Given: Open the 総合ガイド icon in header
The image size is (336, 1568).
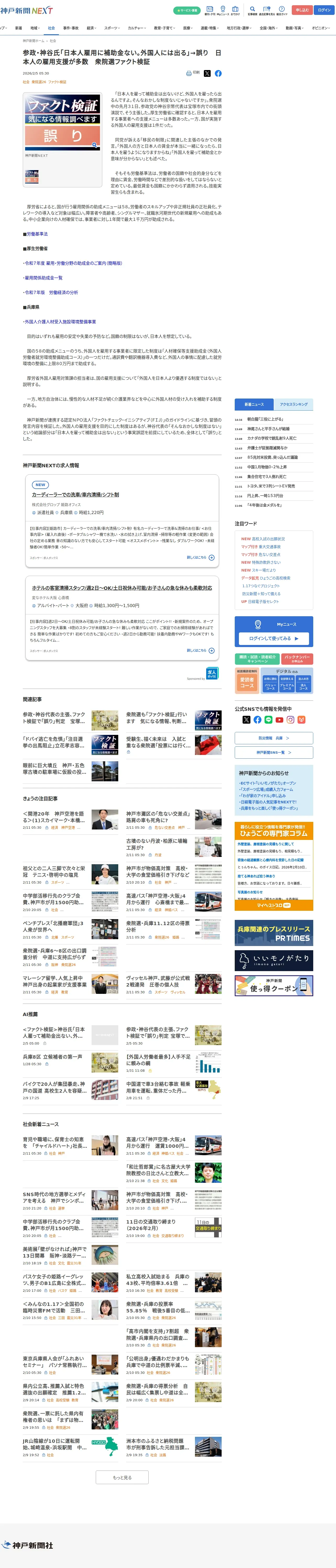Looking at the screenshot, I should coord(282,9).
